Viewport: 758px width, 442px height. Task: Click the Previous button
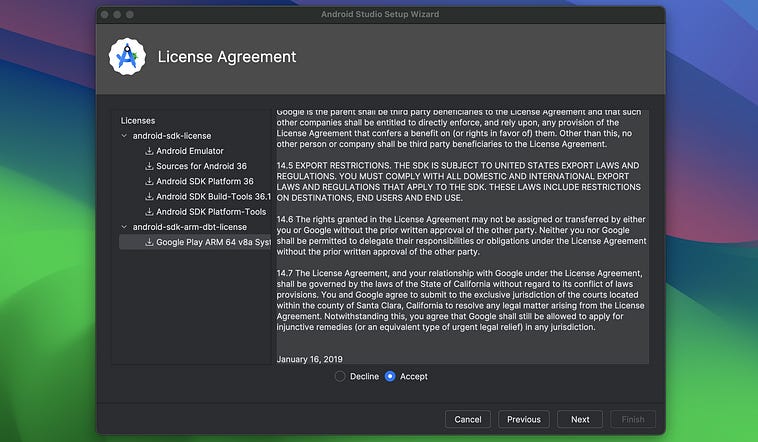tap(524, 419)
